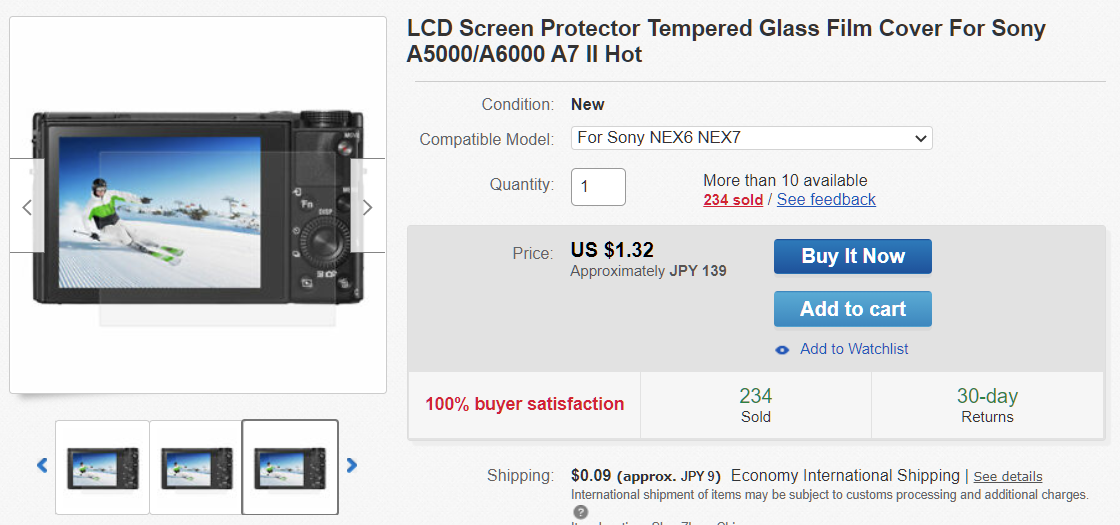The image size is (1120, 525).
Task: Click the 100% buyer satisfaction text
Action: coord(524,405)
